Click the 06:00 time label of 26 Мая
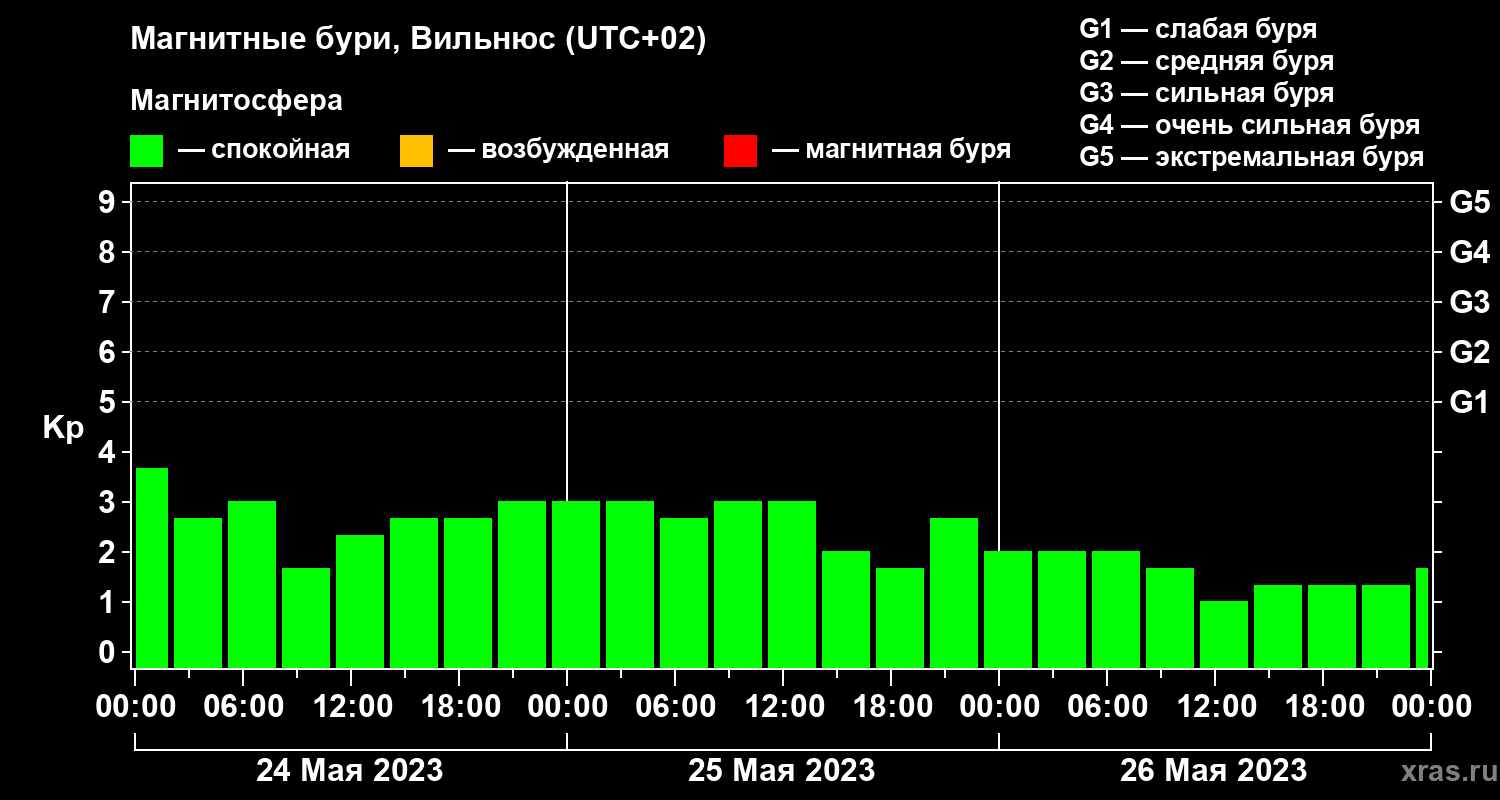The width and height of the screenshot is (1500, 800). [1106, 706]
